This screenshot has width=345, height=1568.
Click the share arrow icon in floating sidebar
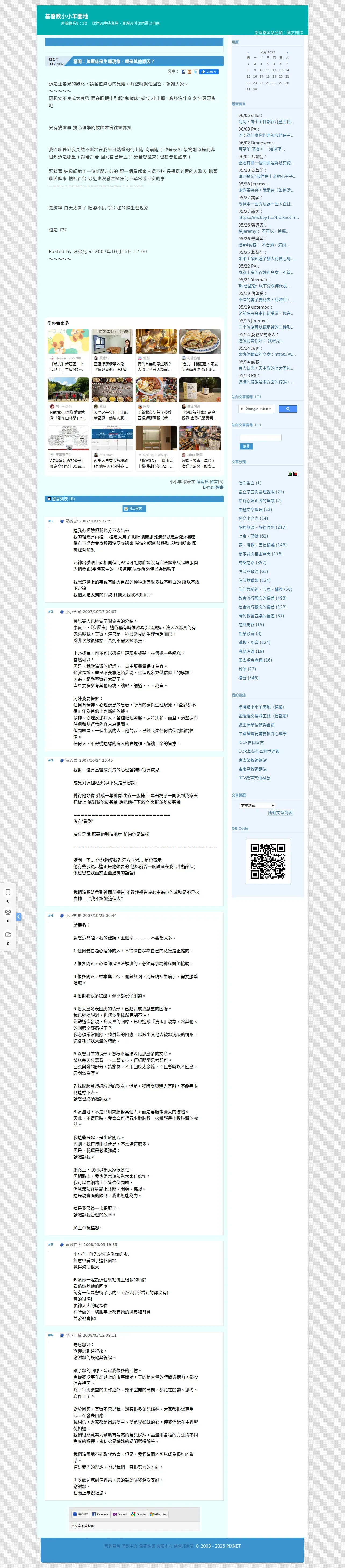tap(8, 934)
